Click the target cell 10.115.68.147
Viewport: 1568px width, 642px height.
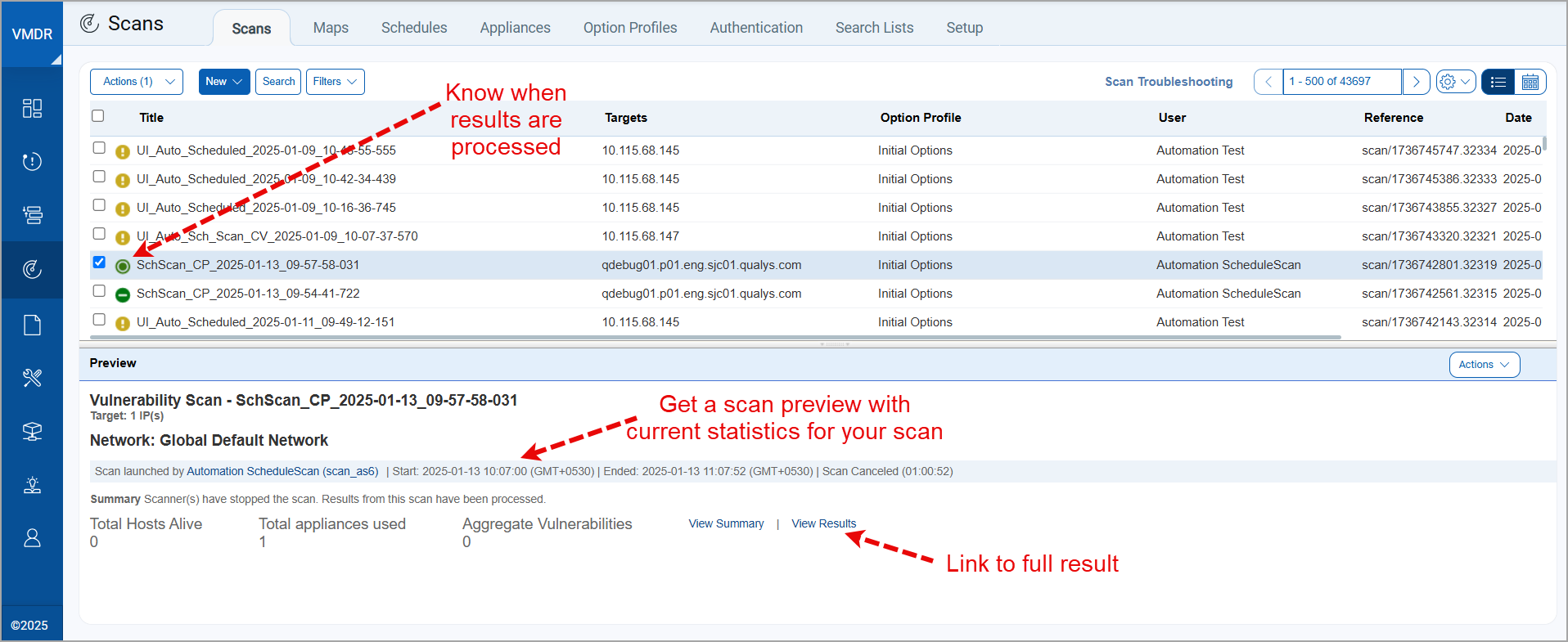(x=641, y=236)
